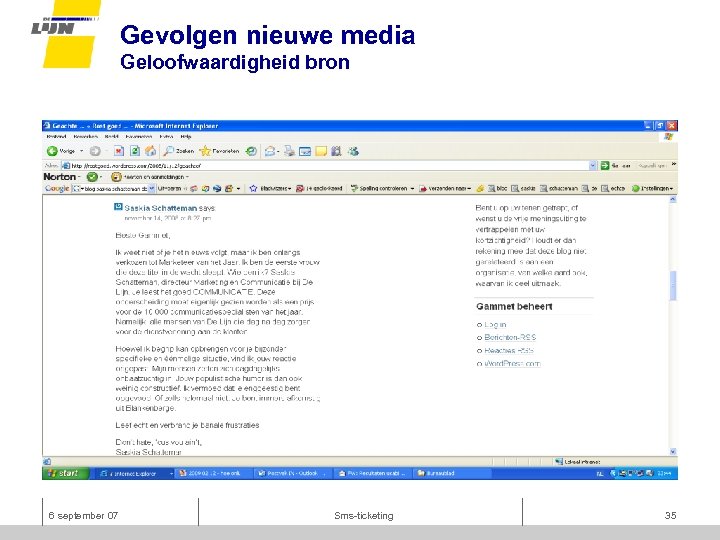
Task: Open the Bewerken menu
Action: pyautogui.click(x=85, y=136)
